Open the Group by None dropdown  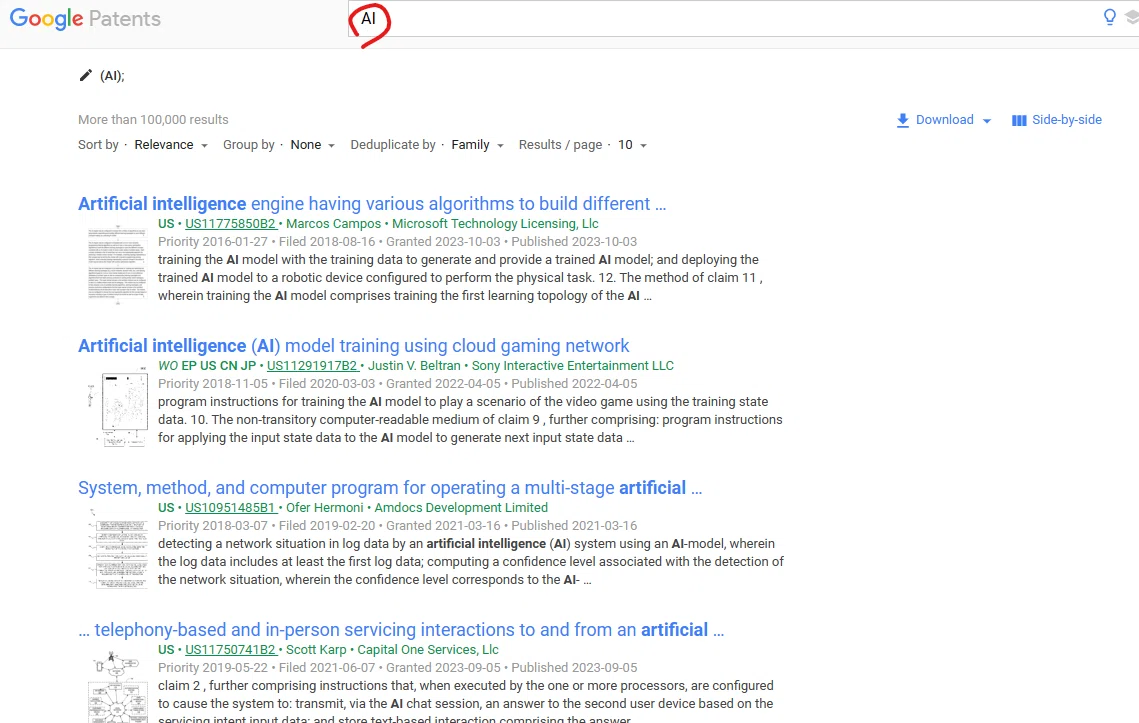(312, 145)
